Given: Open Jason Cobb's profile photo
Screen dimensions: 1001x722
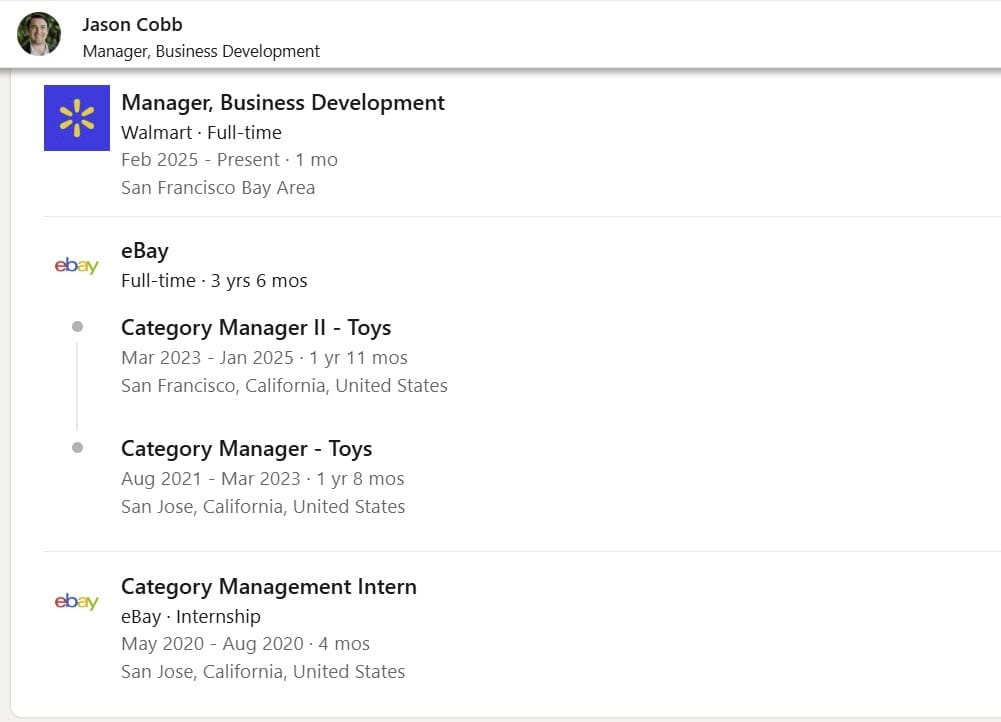Looking at the screenshot, I should [39, 34].
